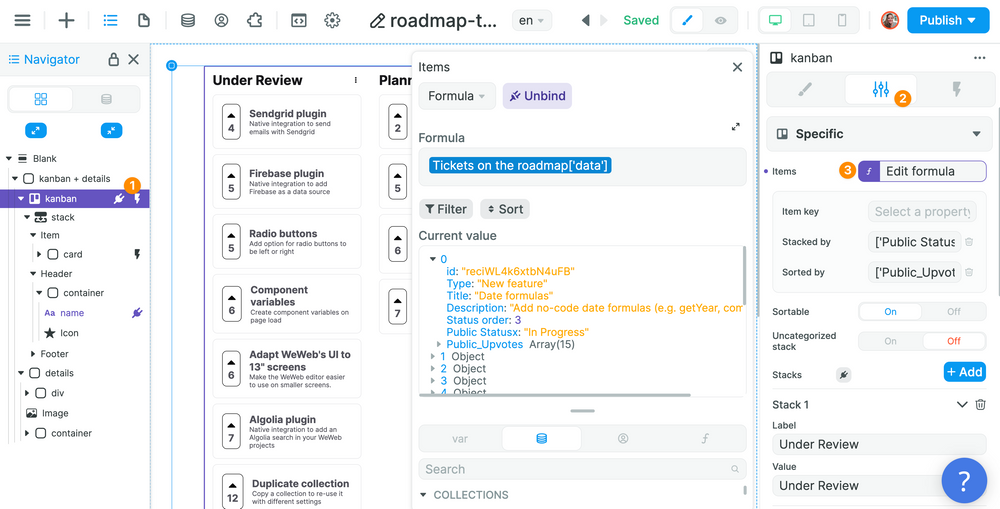This screenshot has height=509, width=1000.
Task: Delete Stack 1 with the trash icon
Action: point(980,405)
